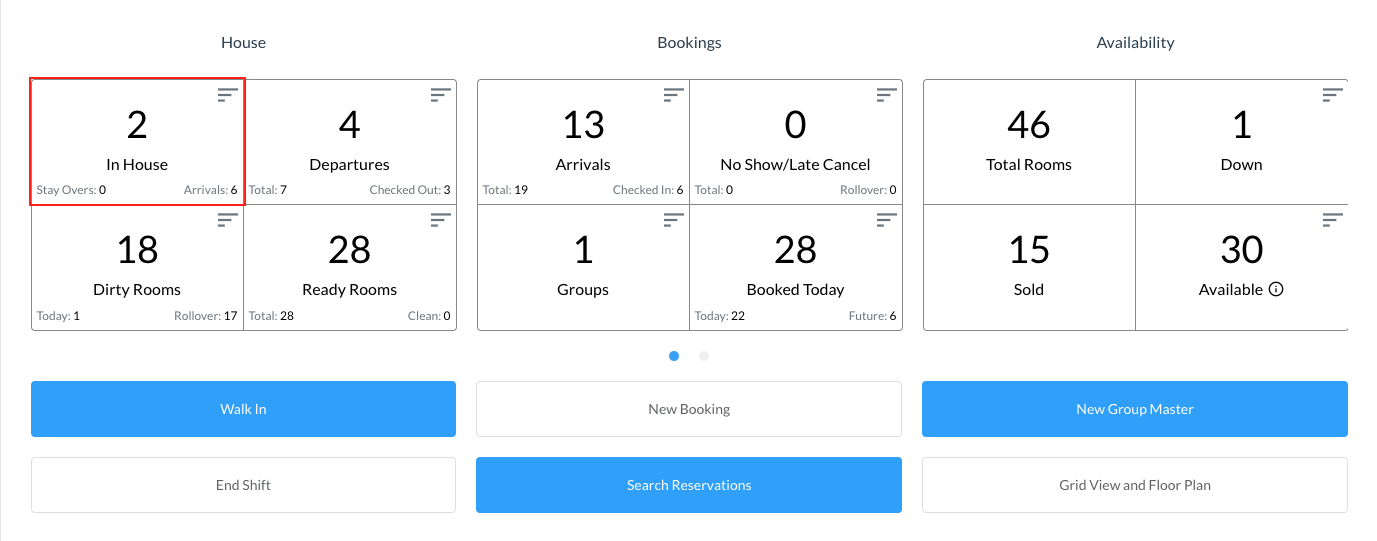Screen dimensions: 1377x541
Task: Switch to second dashboard page dot
Action: pos(704,356)
